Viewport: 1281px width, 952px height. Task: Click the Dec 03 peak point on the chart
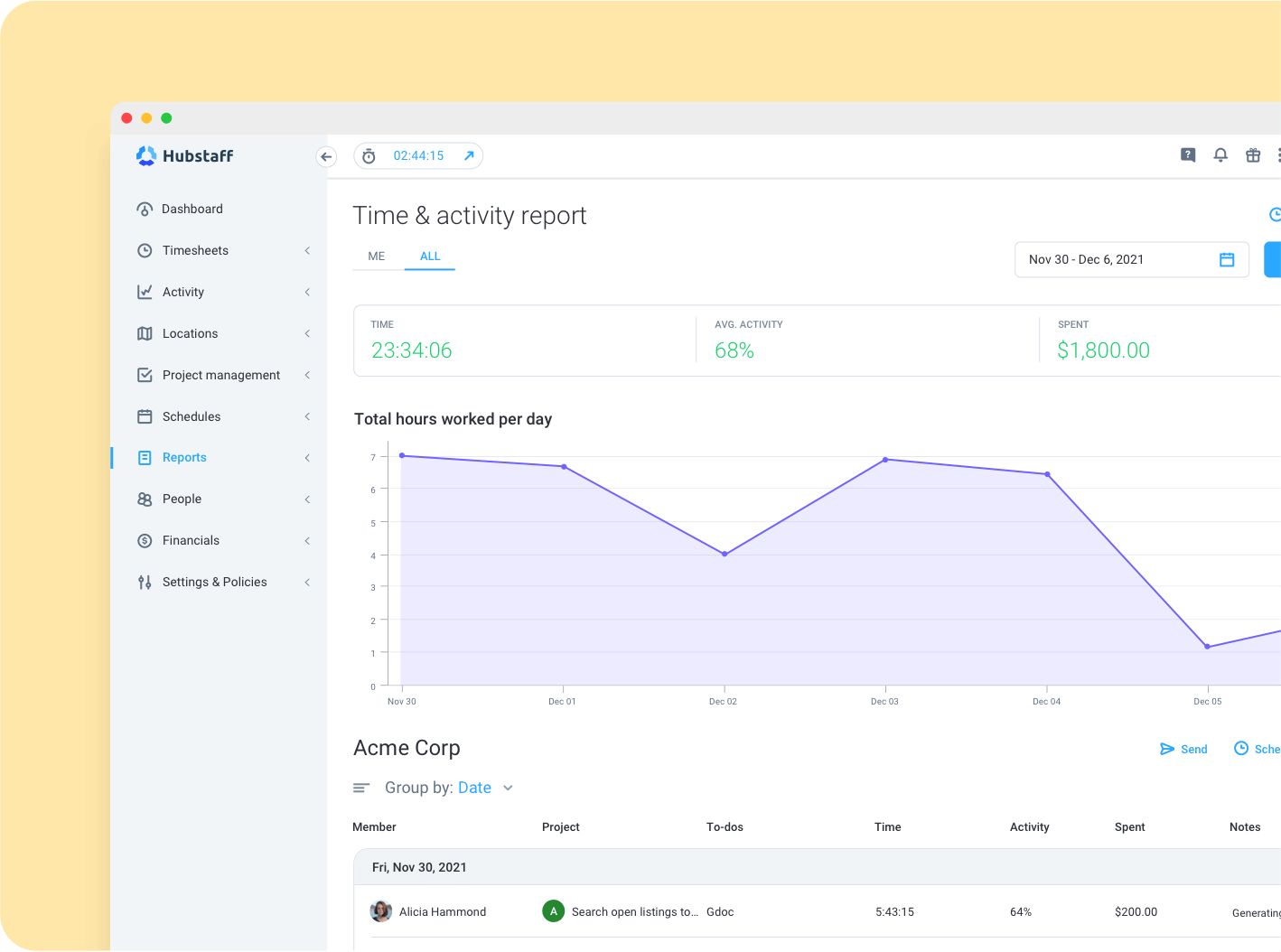click(884, 461)
